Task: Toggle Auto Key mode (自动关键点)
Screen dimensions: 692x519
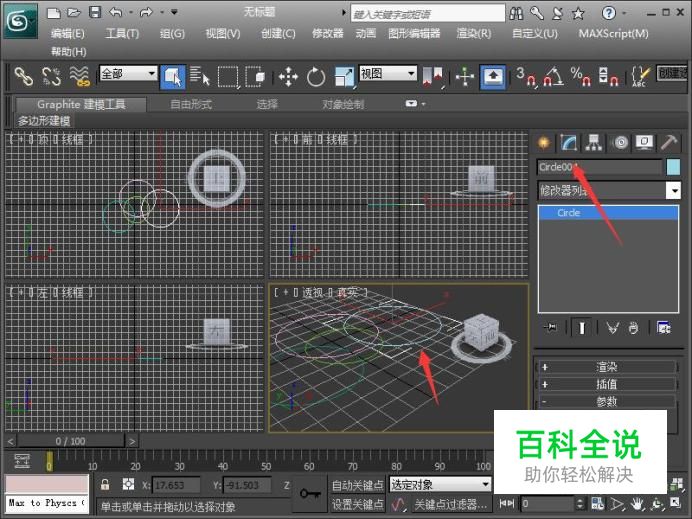Action: (357, 484)
